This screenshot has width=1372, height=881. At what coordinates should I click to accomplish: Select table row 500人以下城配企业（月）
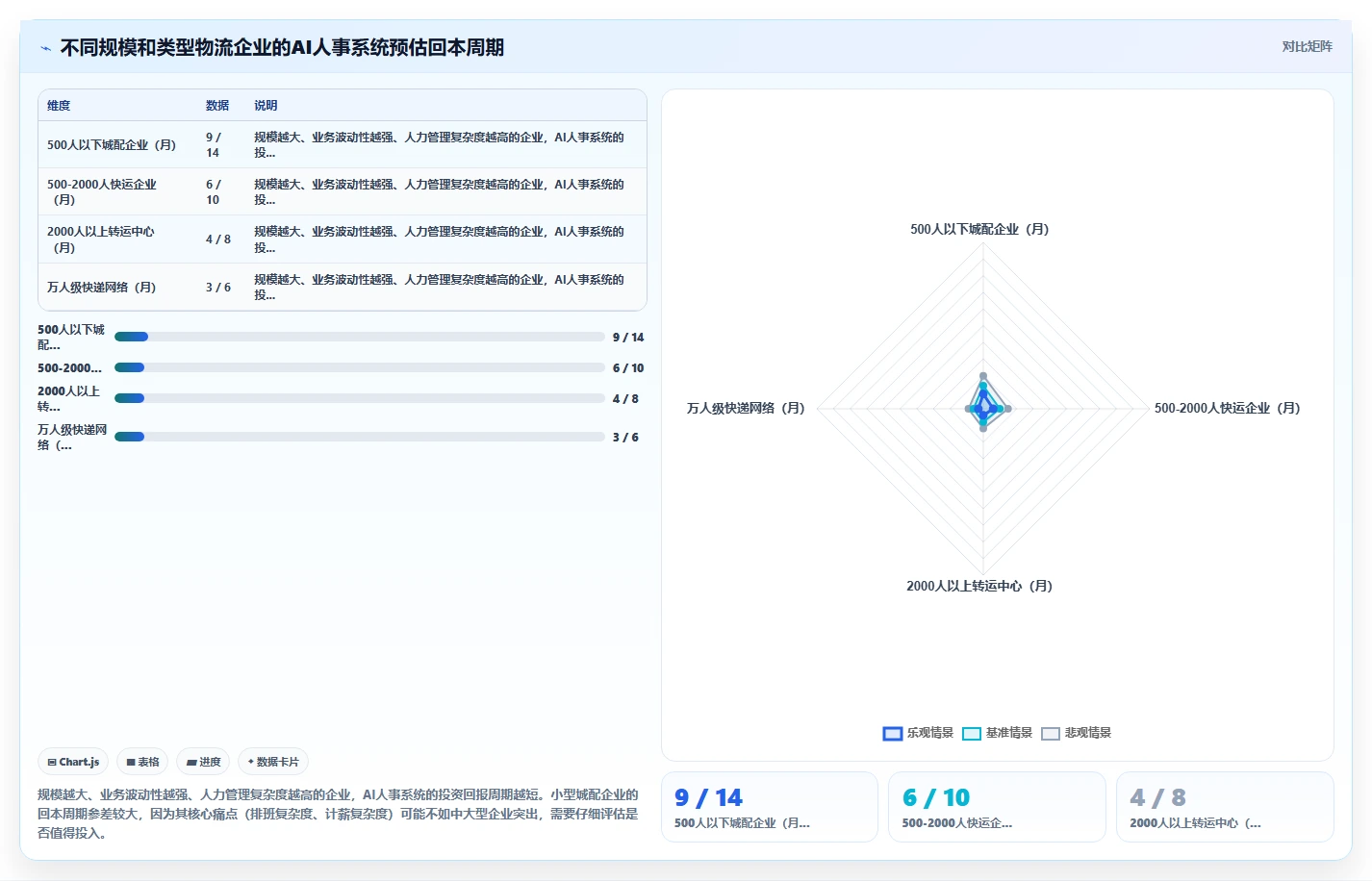(343, 144)
